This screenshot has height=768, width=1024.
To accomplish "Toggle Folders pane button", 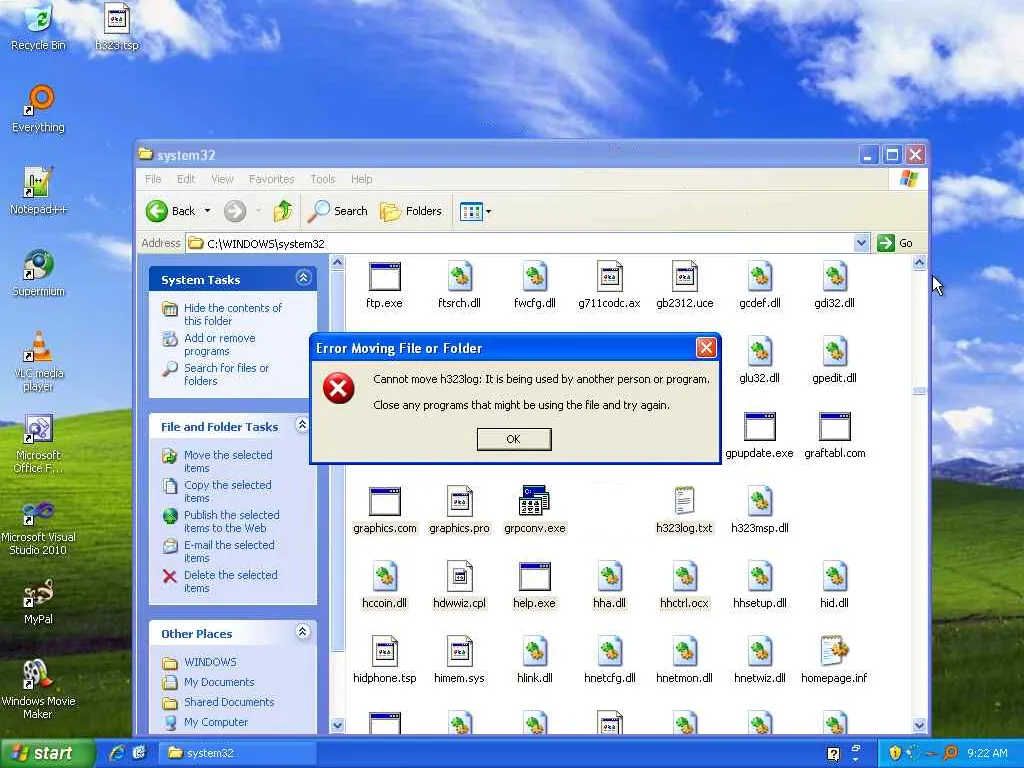I will tap(411, 211).
